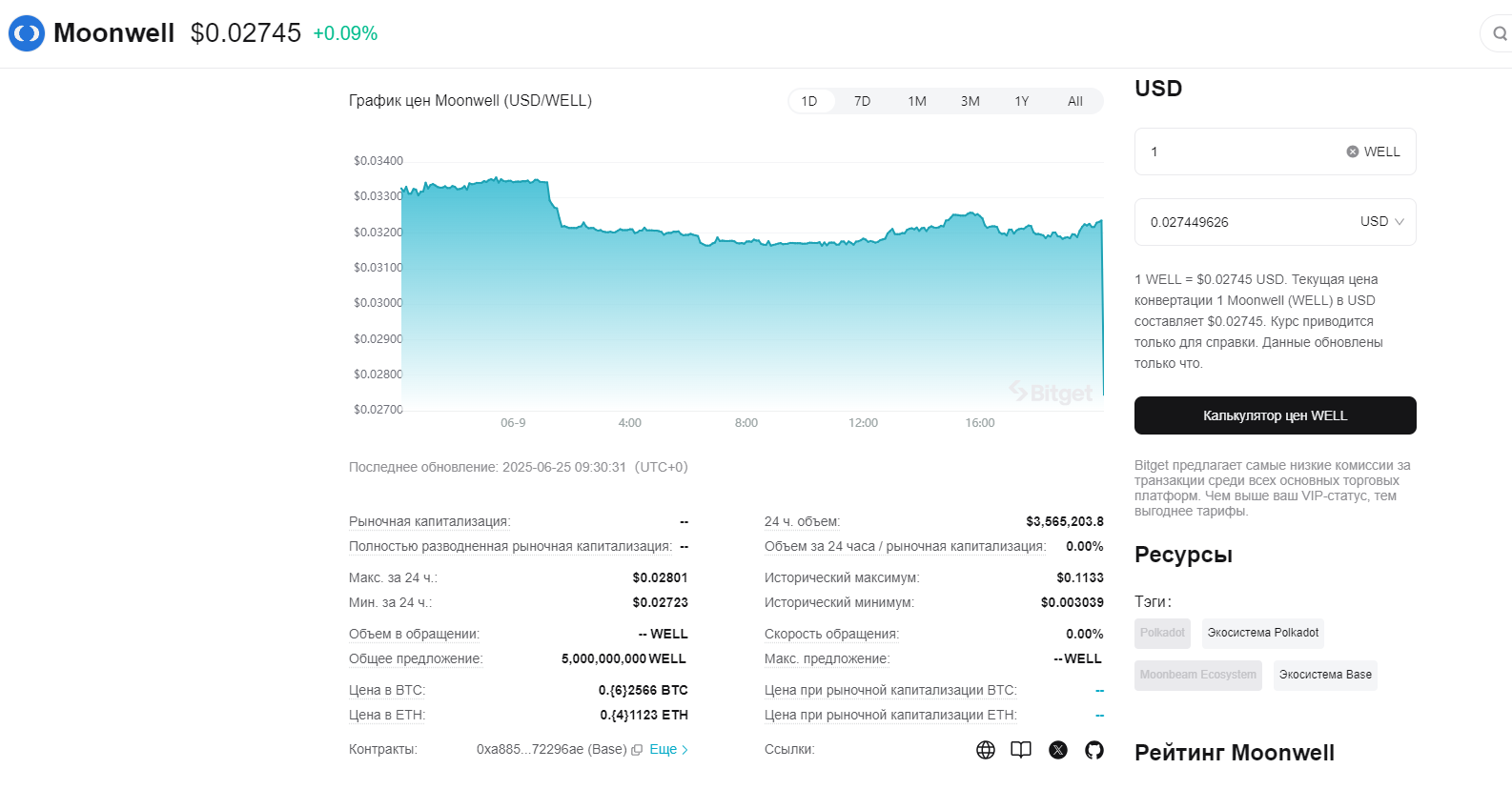Select the 1Y chart tab
Image resolution: width=1512 pixels, height=789 pixels.
[x=1021, y=101]
